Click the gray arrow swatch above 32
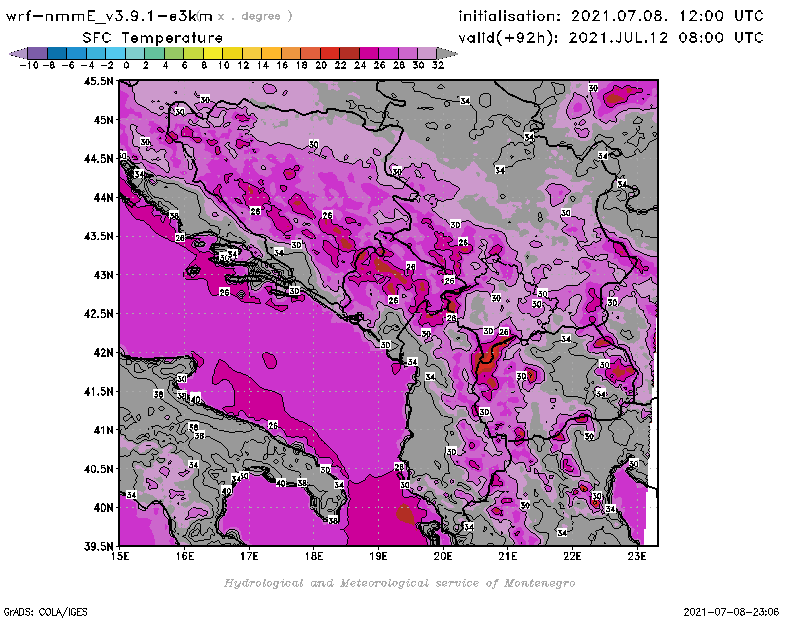This screenshot has height=618, width=800. point(446,53)
